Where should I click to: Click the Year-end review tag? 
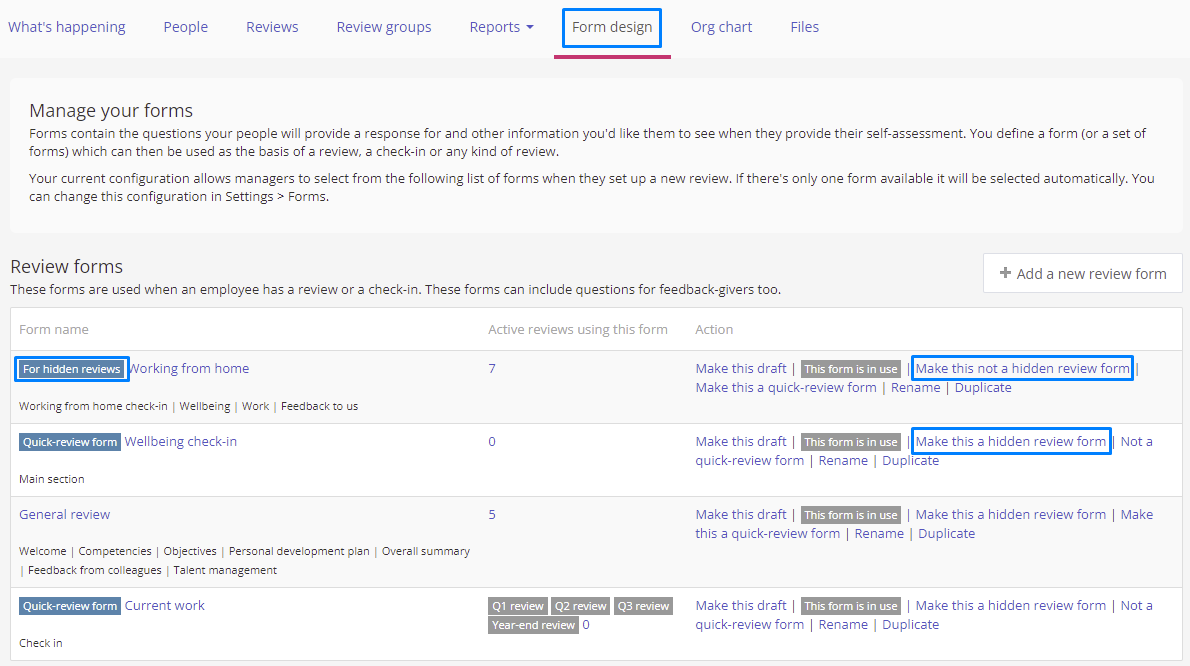pos(534,625)
